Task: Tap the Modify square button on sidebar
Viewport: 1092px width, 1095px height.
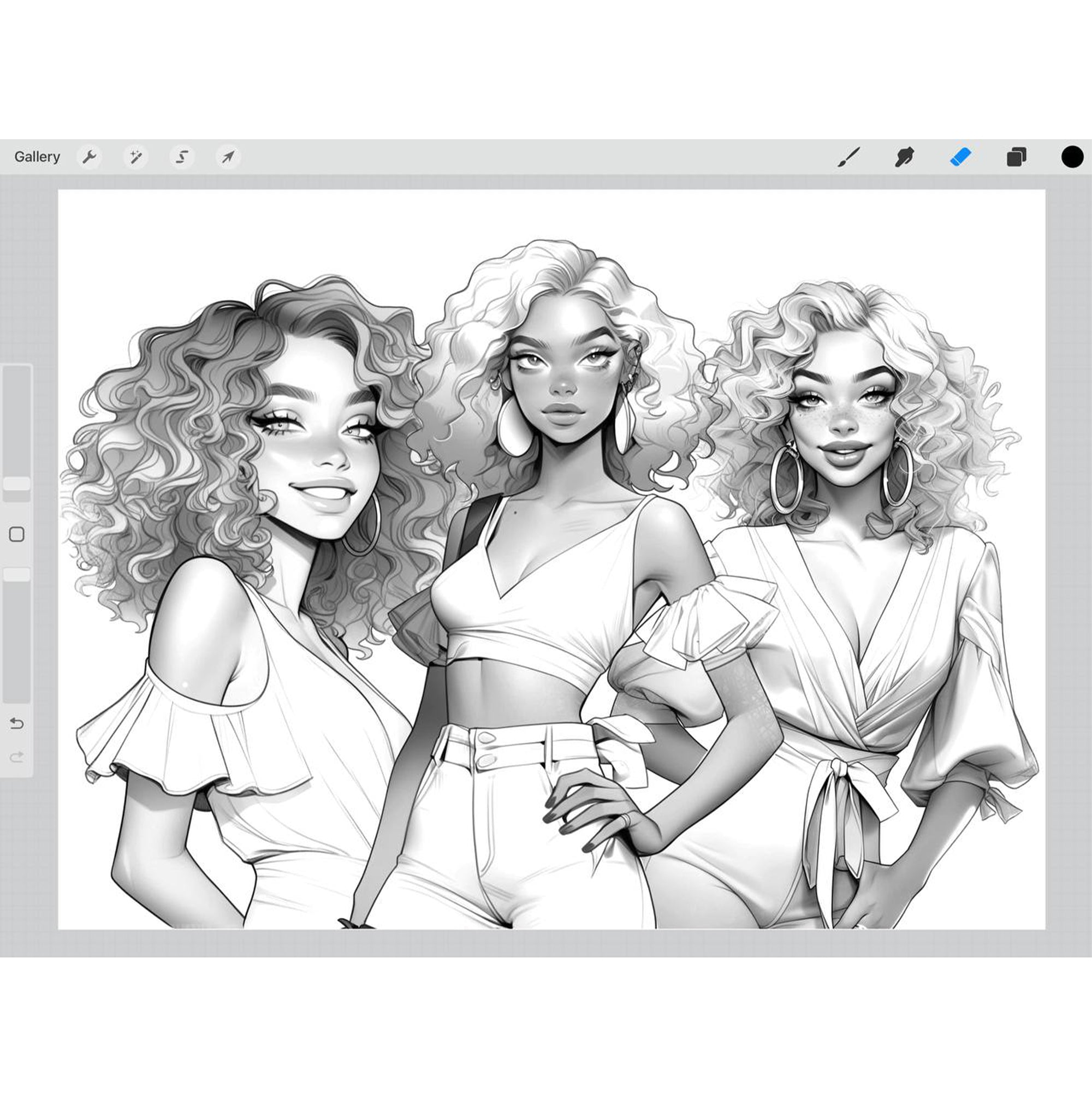Action: coord(18,534)
